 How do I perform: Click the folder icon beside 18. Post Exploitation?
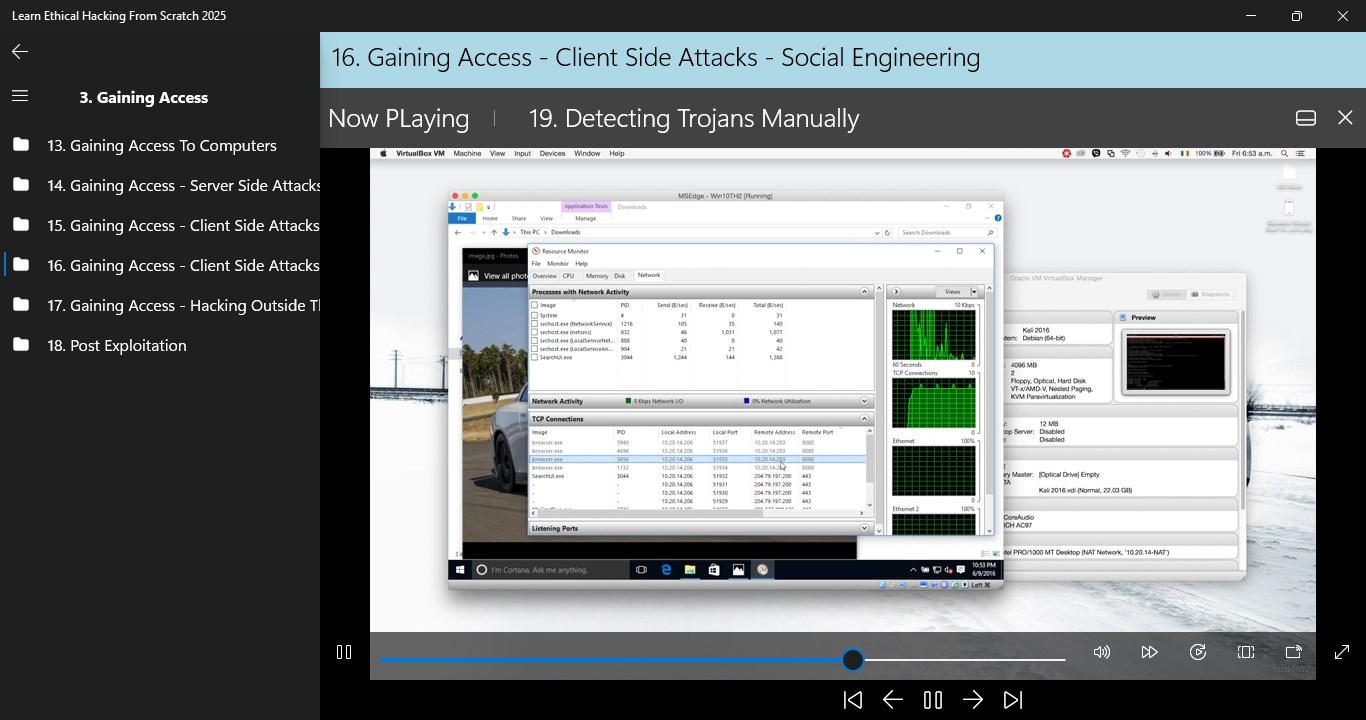[x=21, y=345]
